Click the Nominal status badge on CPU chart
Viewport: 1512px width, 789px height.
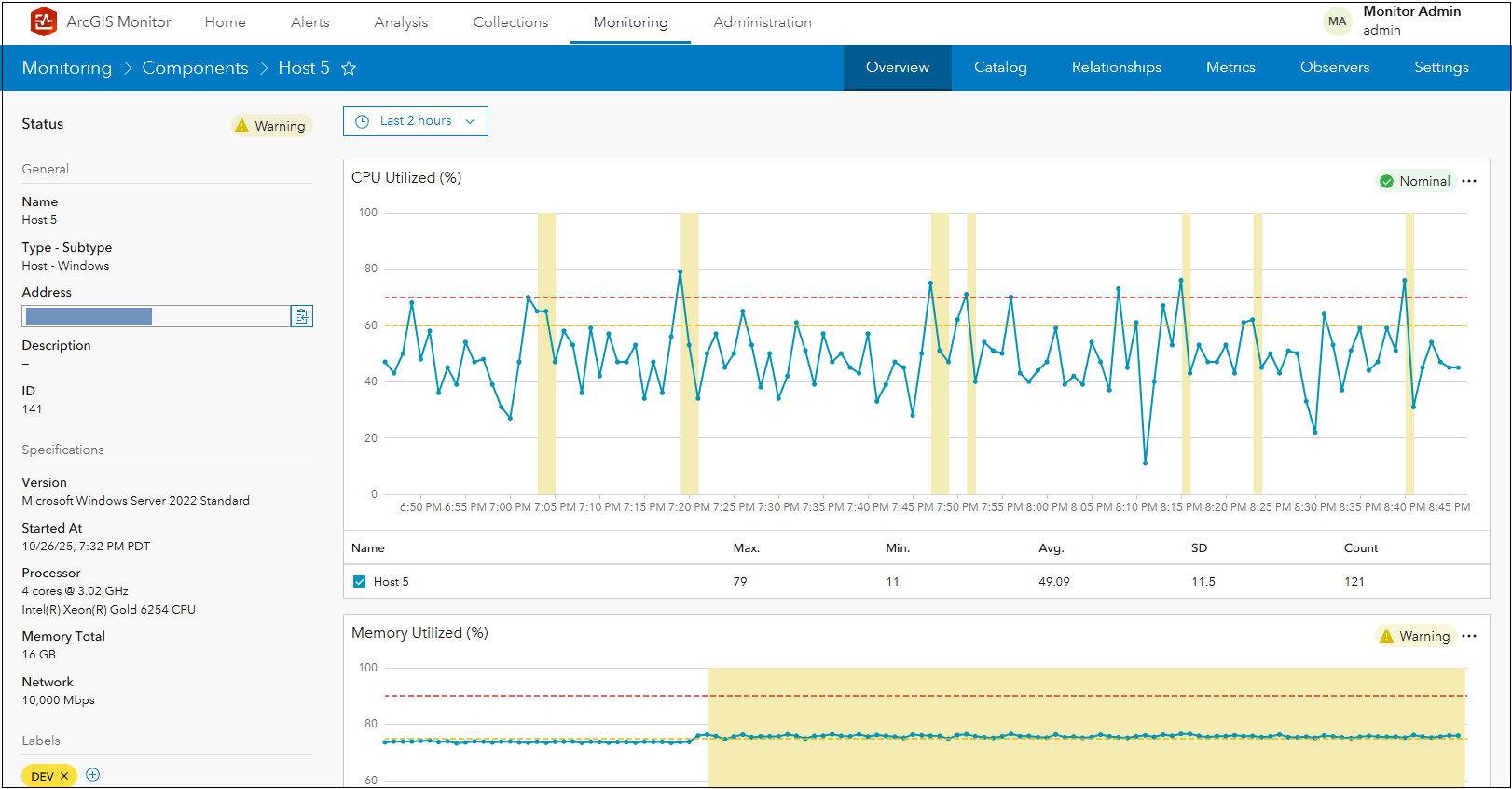point(1414,181)
